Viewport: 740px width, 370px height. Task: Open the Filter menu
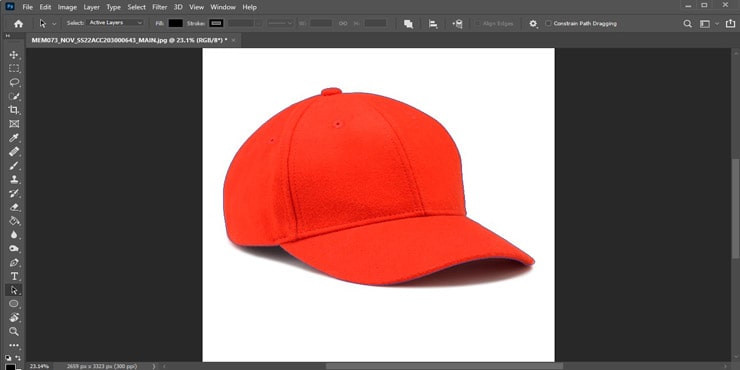[x=160, y=7]
